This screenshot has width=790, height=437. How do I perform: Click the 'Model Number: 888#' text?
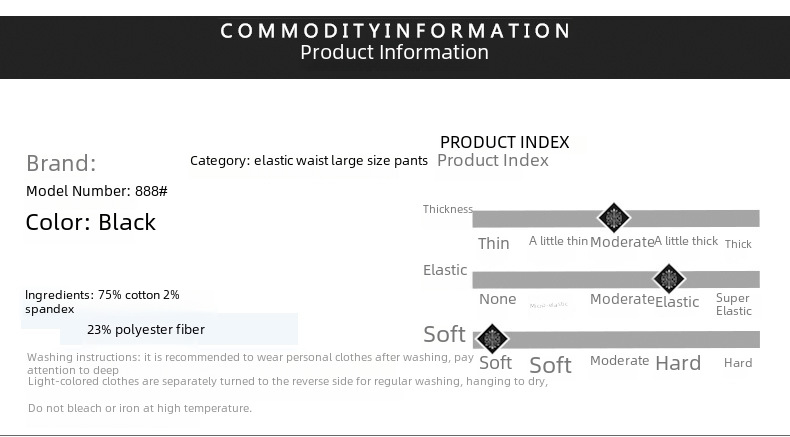pos(97,191)
